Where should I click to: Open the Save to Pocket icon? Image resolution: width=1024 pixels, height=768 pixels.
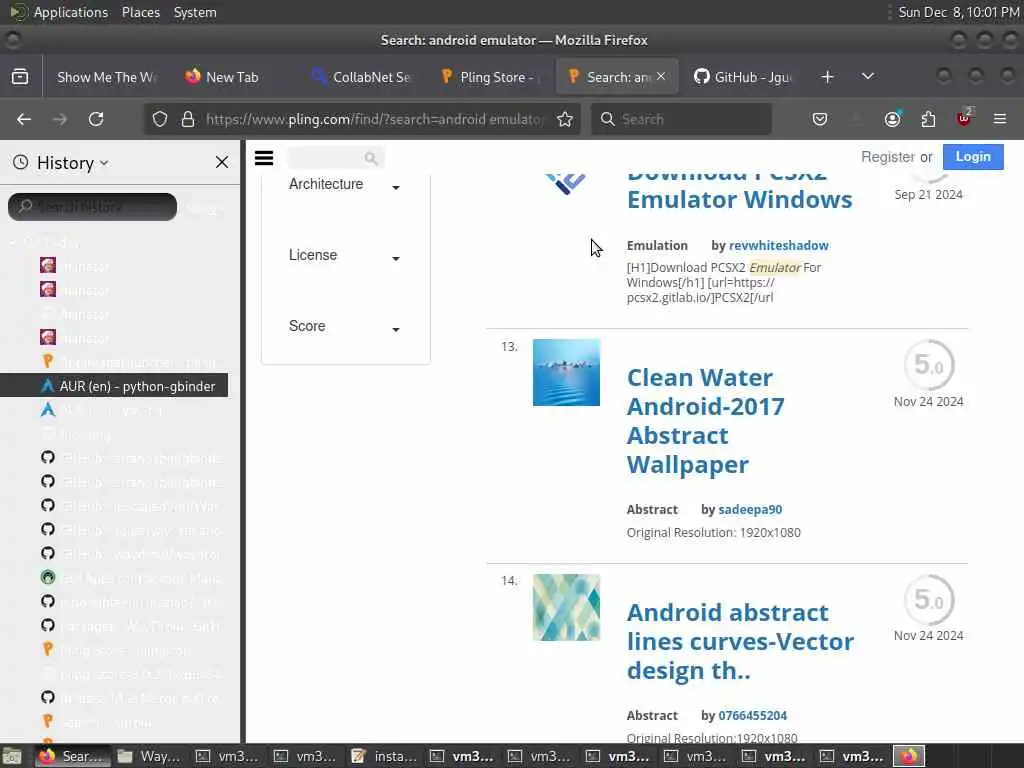tap(820, 119)
